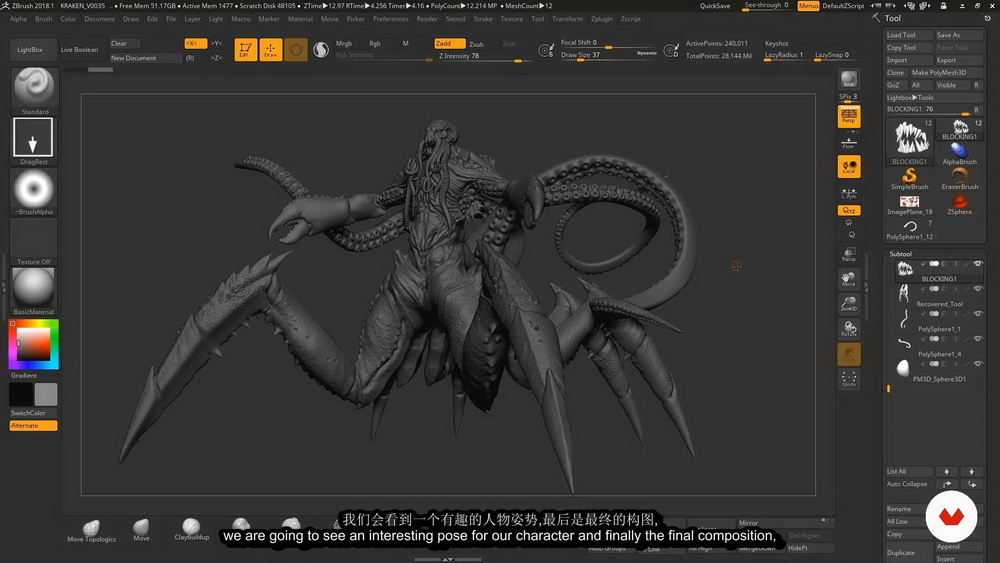Viewport: 1000px width, 563px height.
Task: Select the Move Topological brush
Action: point(92,530)
